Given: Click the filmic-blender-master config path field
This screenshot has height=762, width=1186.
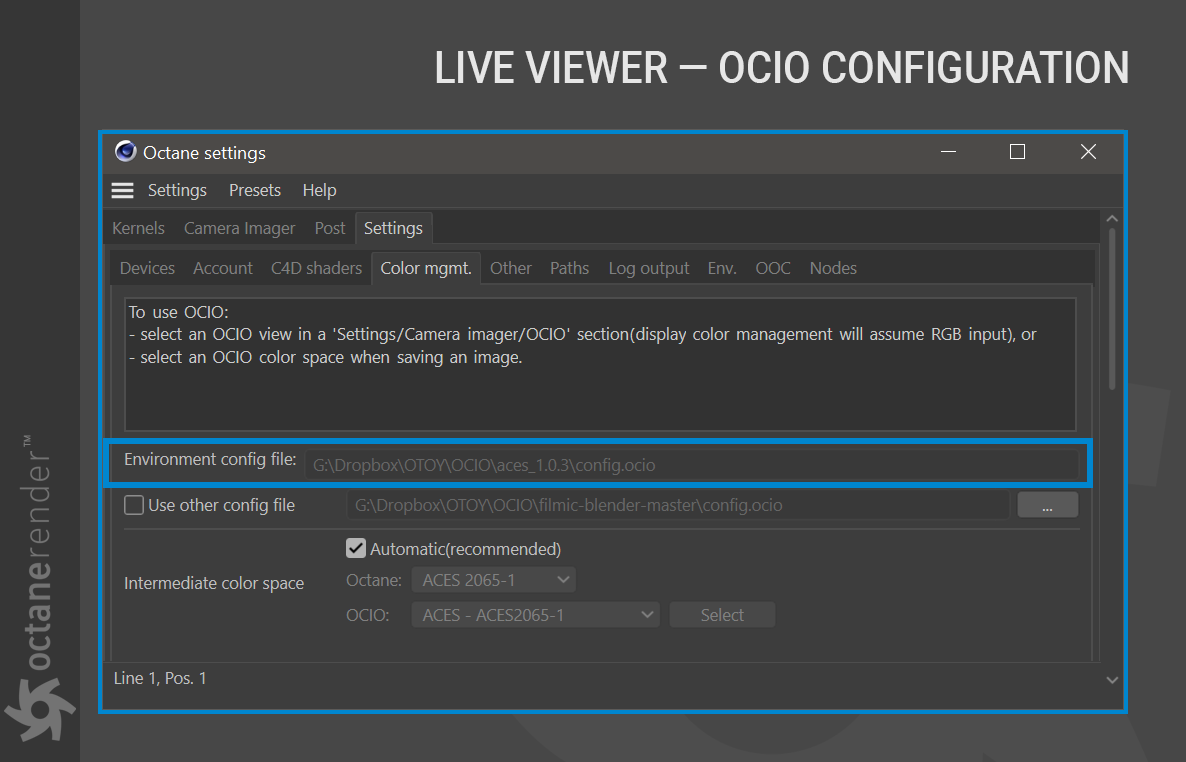Looking at the screenshot, I should [678, 505].
